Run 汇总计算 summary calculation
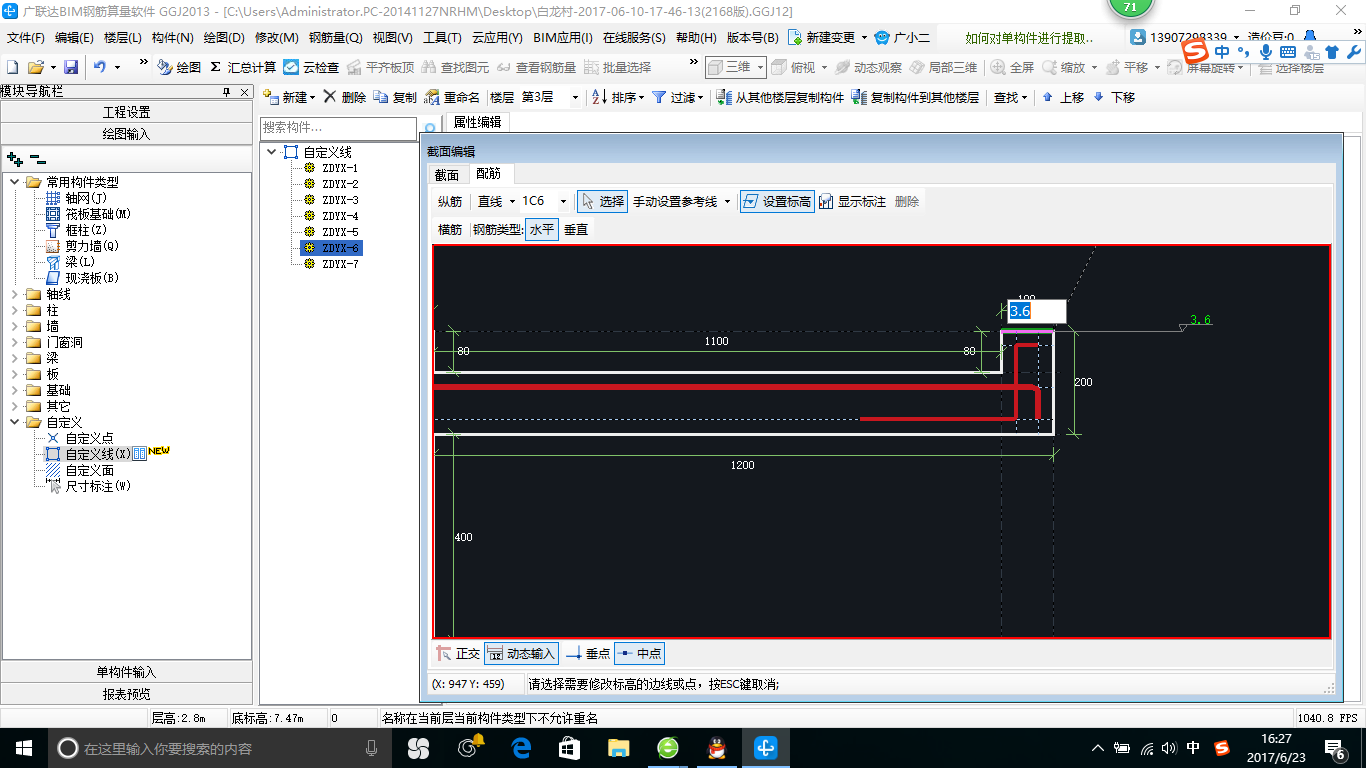The height and width of the screenshot is (768, 1366). [243, 67]
